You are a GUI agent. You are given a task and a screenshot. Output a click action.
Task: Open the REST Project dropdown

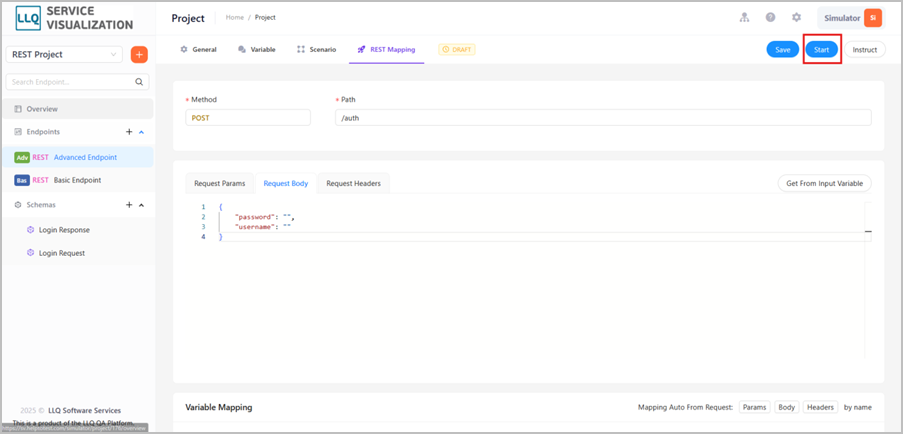pos(64,55)
